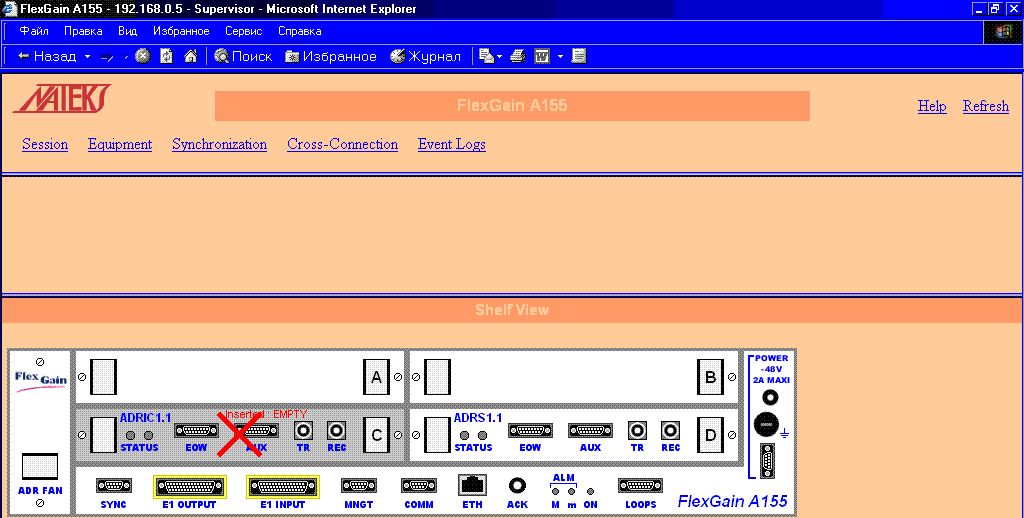Open the Правка menu
Screen dimensions: 1024x518
click(x=83, y=31)
